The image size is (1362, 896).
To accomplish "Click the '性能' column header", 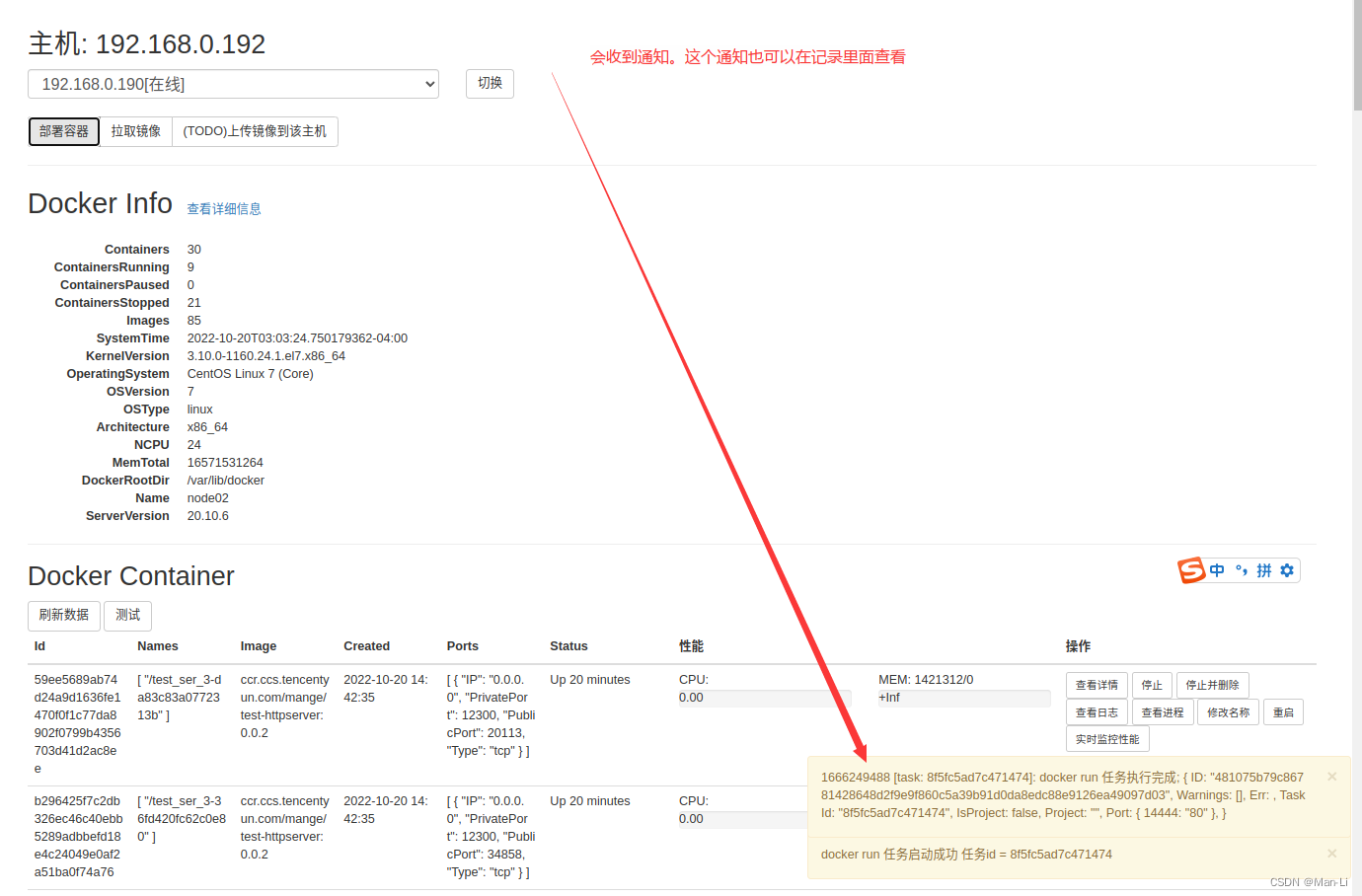I will (x=692, y=646).
